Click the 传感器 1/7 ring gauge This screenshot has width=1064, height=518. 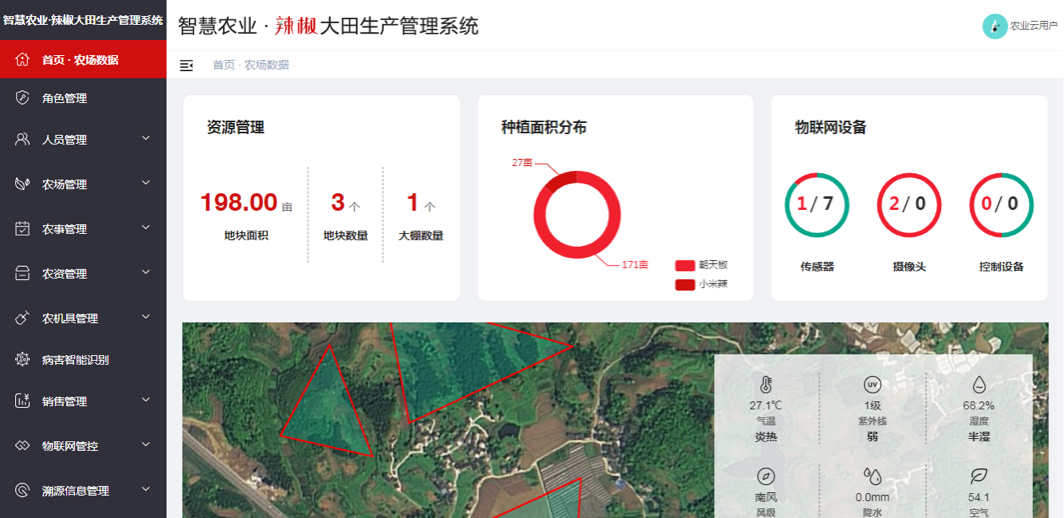(x=816, y=205)
